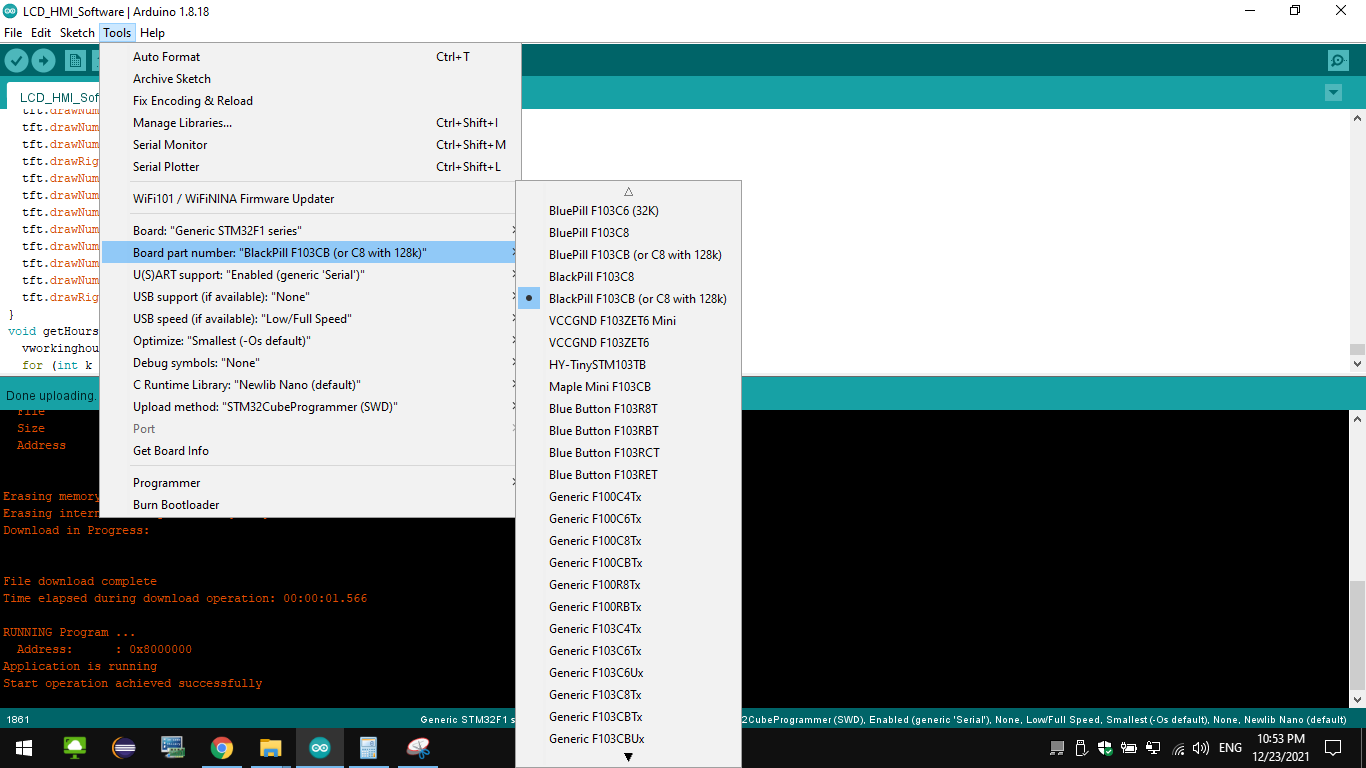1366x768 pixels.
Task: Click the ENG language indicator
Action: click(x=1230, y=748)
